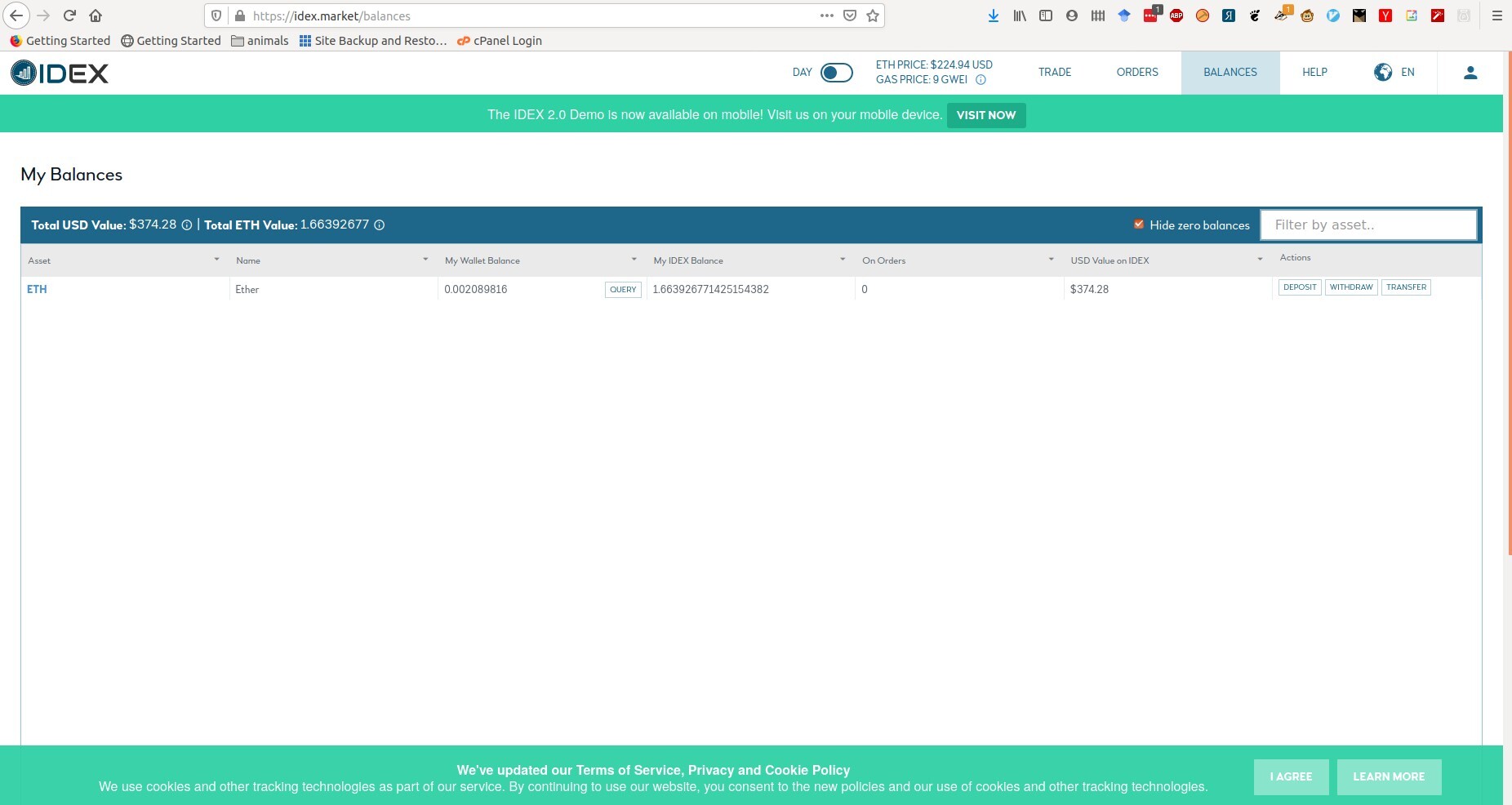Click the gas price info icon
This screenshot has height=805, width=1512.
(981, 80)
